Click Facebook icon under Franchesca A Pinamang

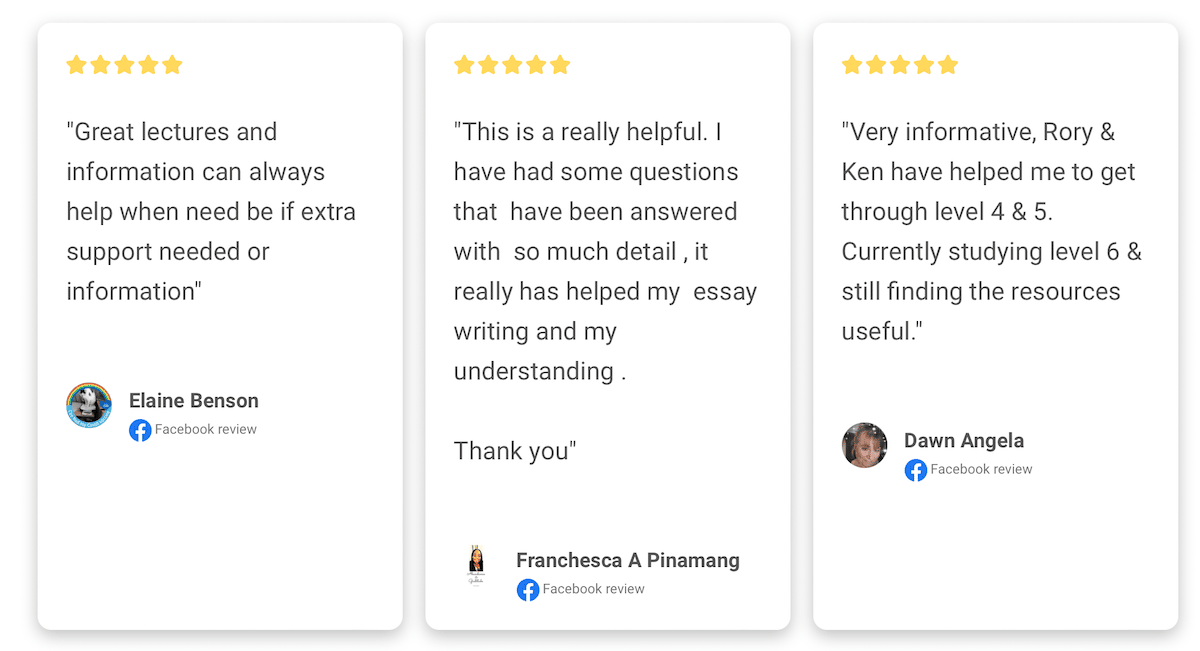pos(528,590)
